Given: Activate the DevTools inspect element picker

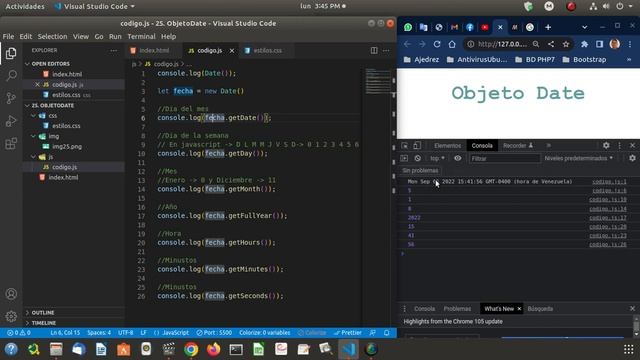Looking at the screenshot, I should (x=404, y=146).
